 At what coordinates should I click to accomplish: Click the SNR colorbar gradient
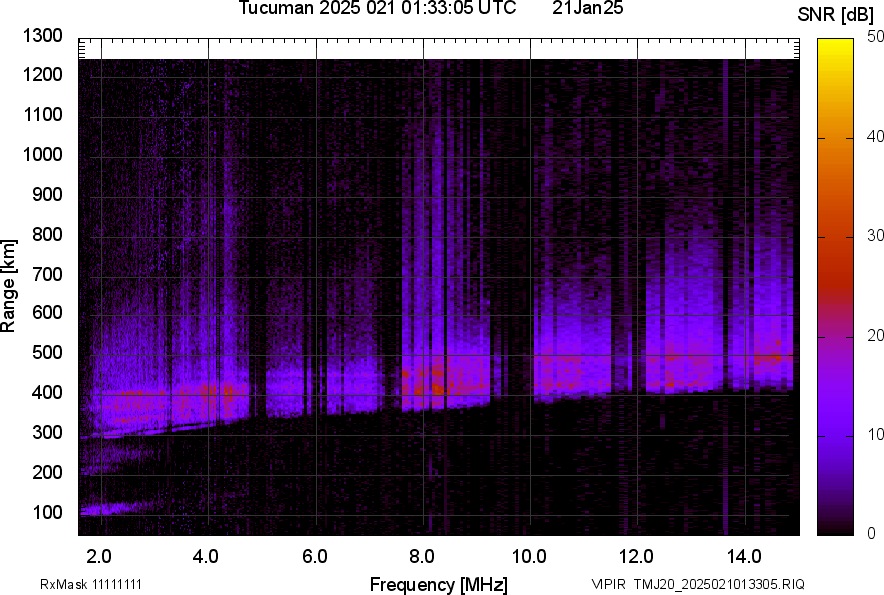click(835, 287)
